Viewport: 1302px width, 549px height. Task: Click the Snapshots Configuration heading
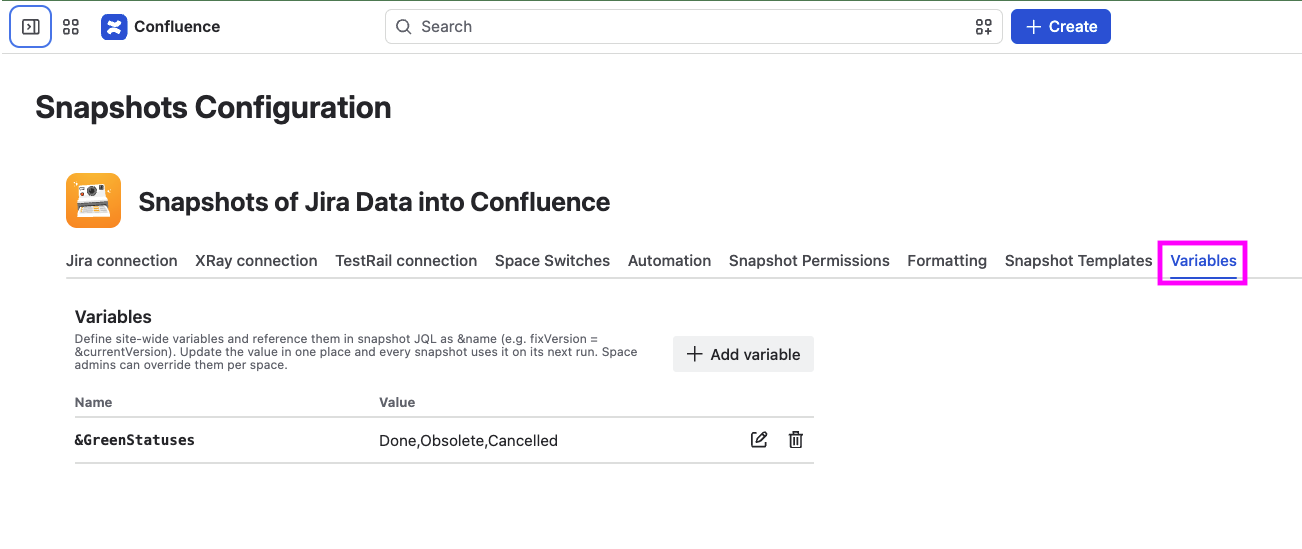click(x=213, y=107)
